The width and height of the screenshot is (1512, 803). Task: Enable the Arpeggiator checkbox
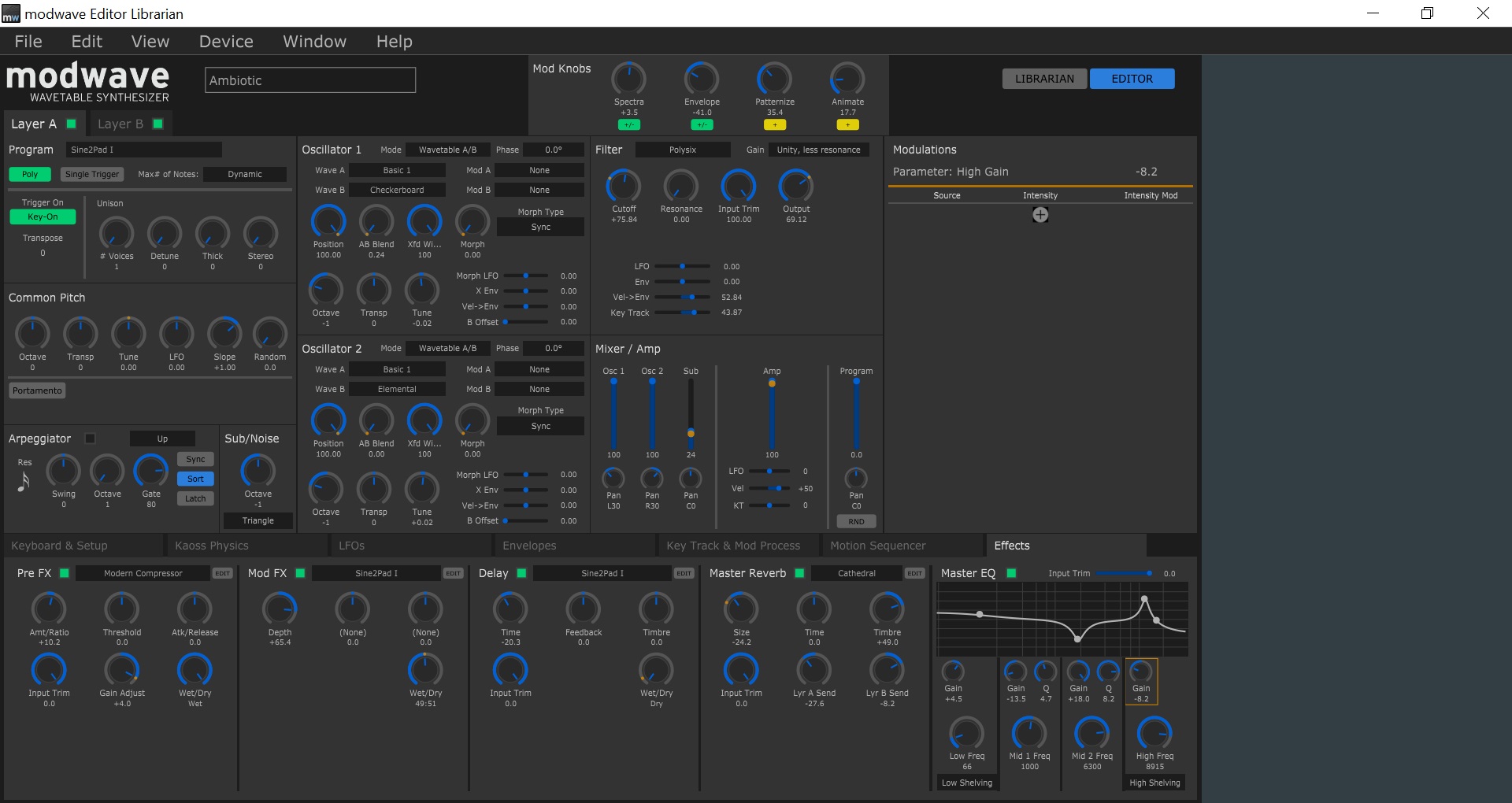pos(91,439)
